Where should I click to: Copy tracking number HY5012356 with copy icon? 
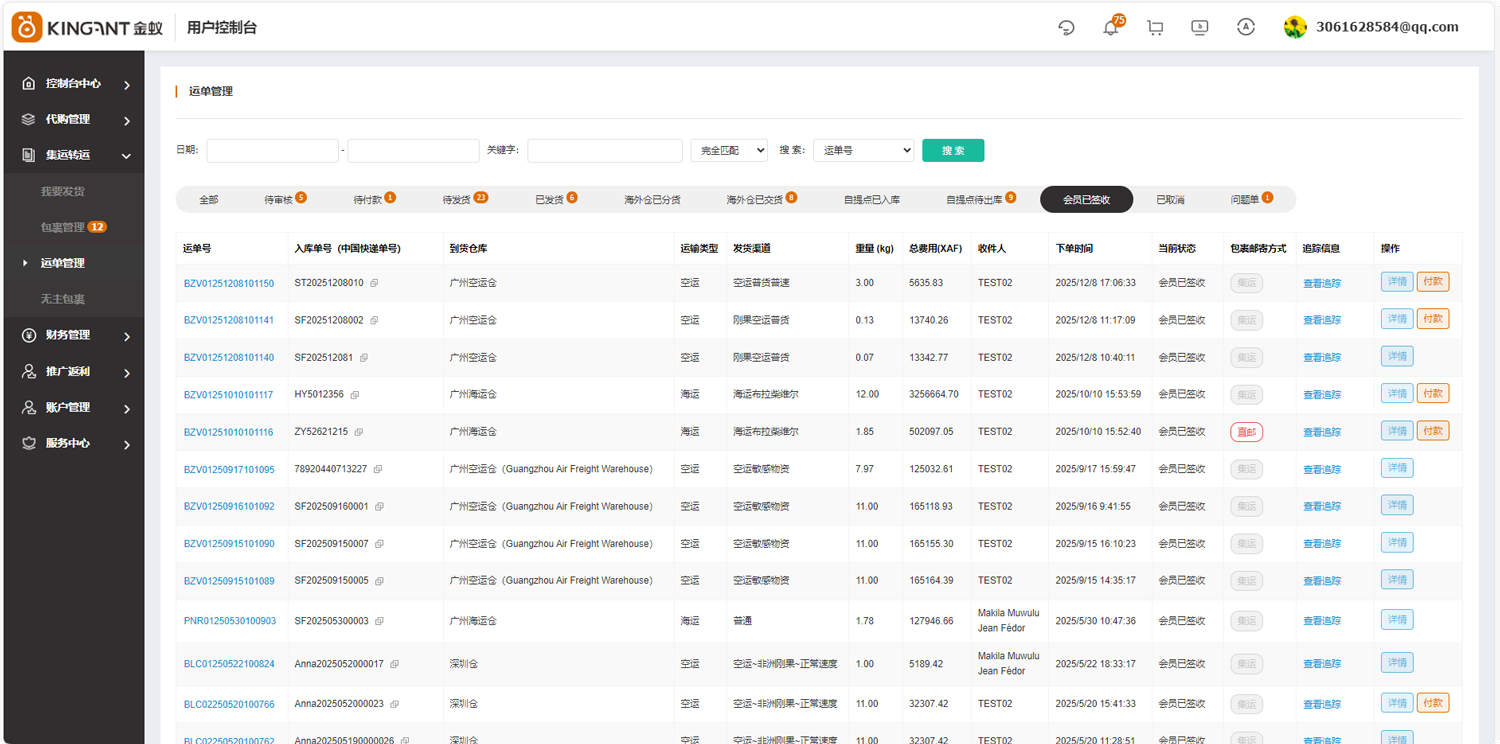click(x=354, y=395)
